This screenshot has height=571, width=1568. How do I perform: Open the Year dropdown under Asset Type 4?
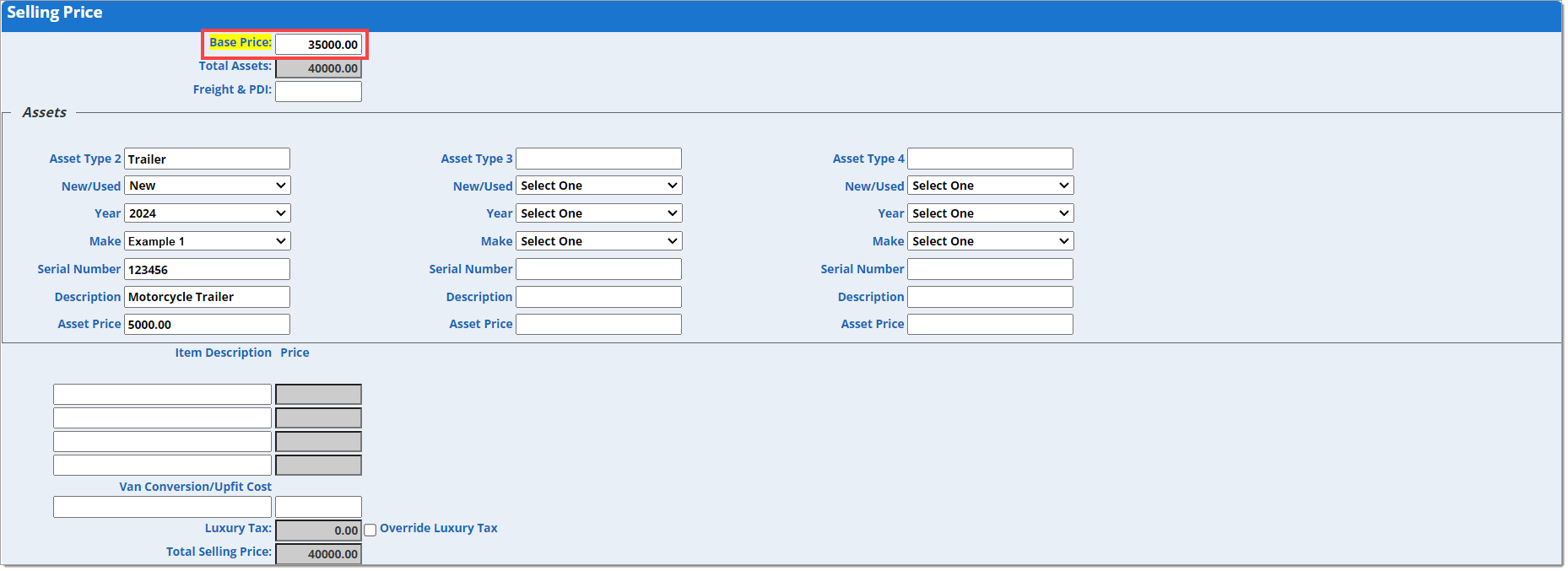pyautogui.click(x=991, y=213)
